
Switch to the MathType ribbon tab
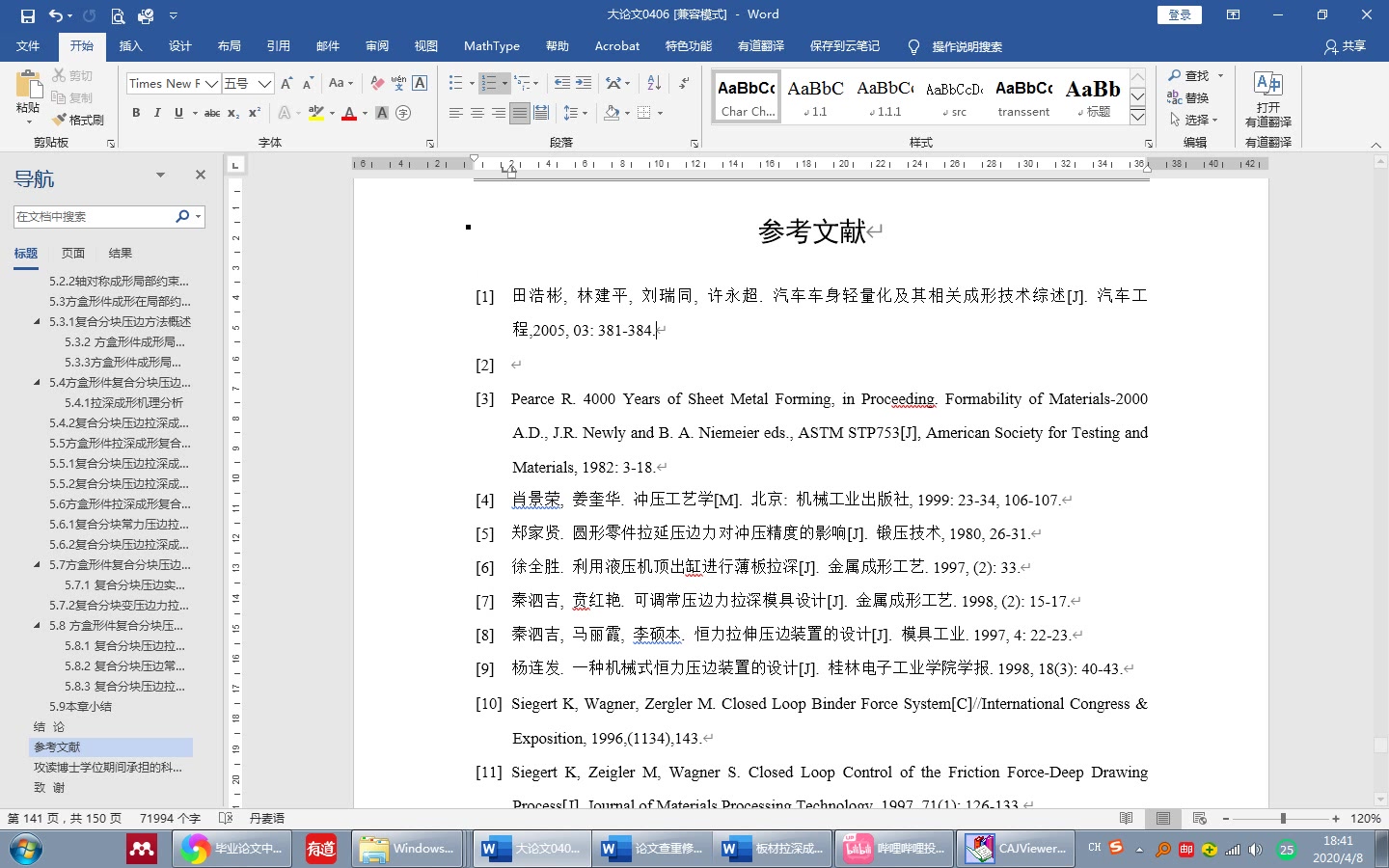492,46
